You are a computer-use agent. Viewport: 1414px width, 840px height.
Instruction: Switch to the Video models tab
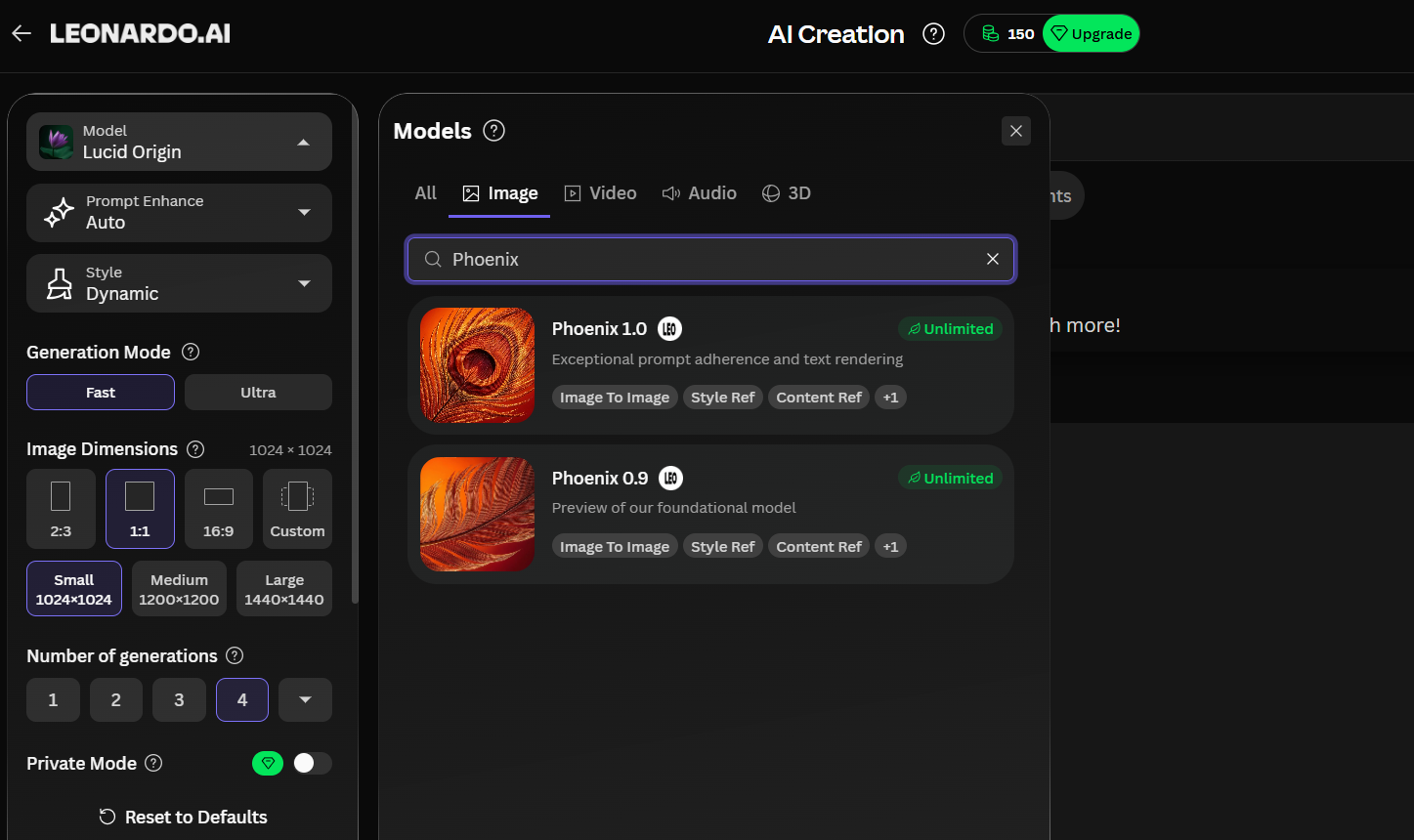tap(600, 193)
